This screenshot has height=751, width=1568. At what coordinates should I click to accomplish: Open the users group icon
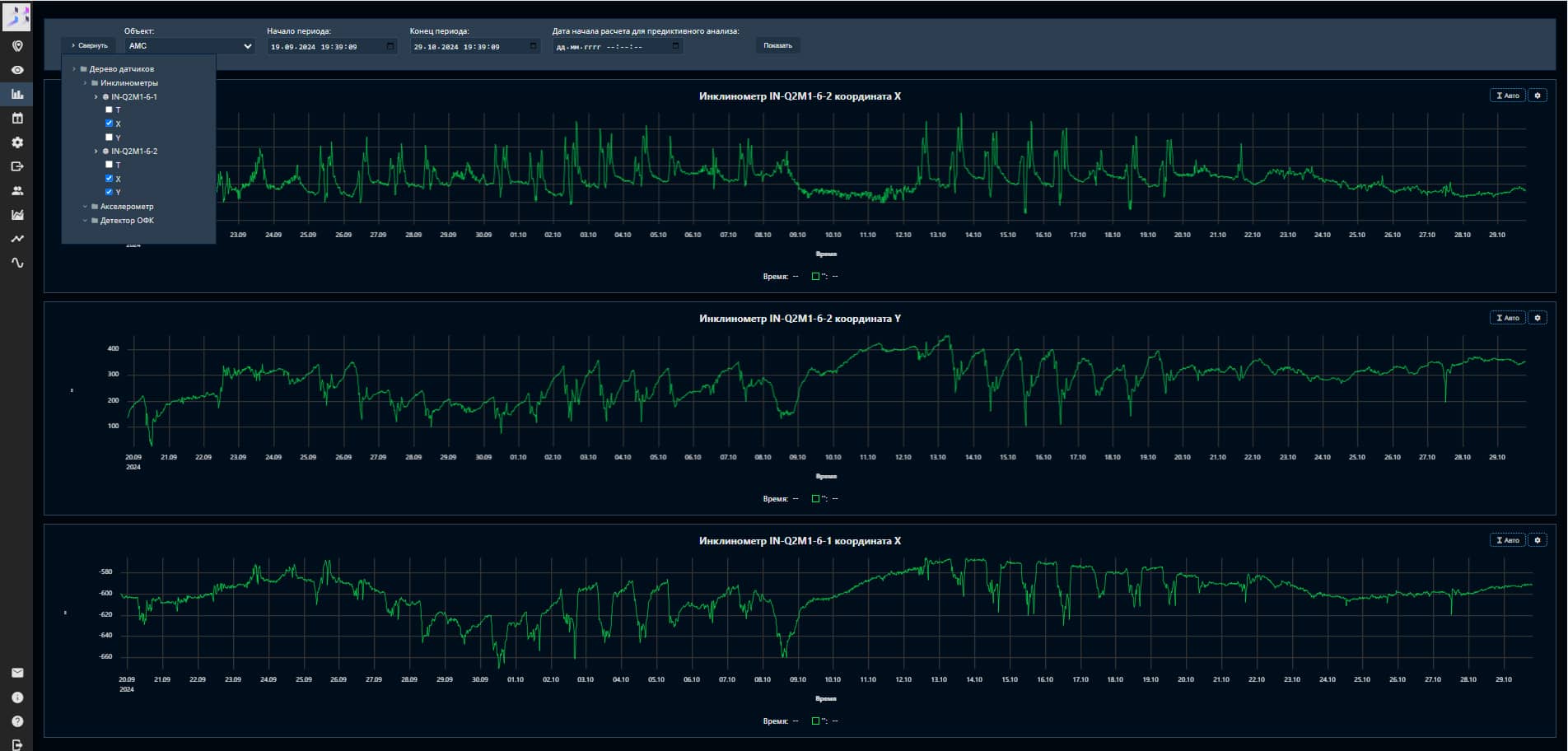(17, 191)
